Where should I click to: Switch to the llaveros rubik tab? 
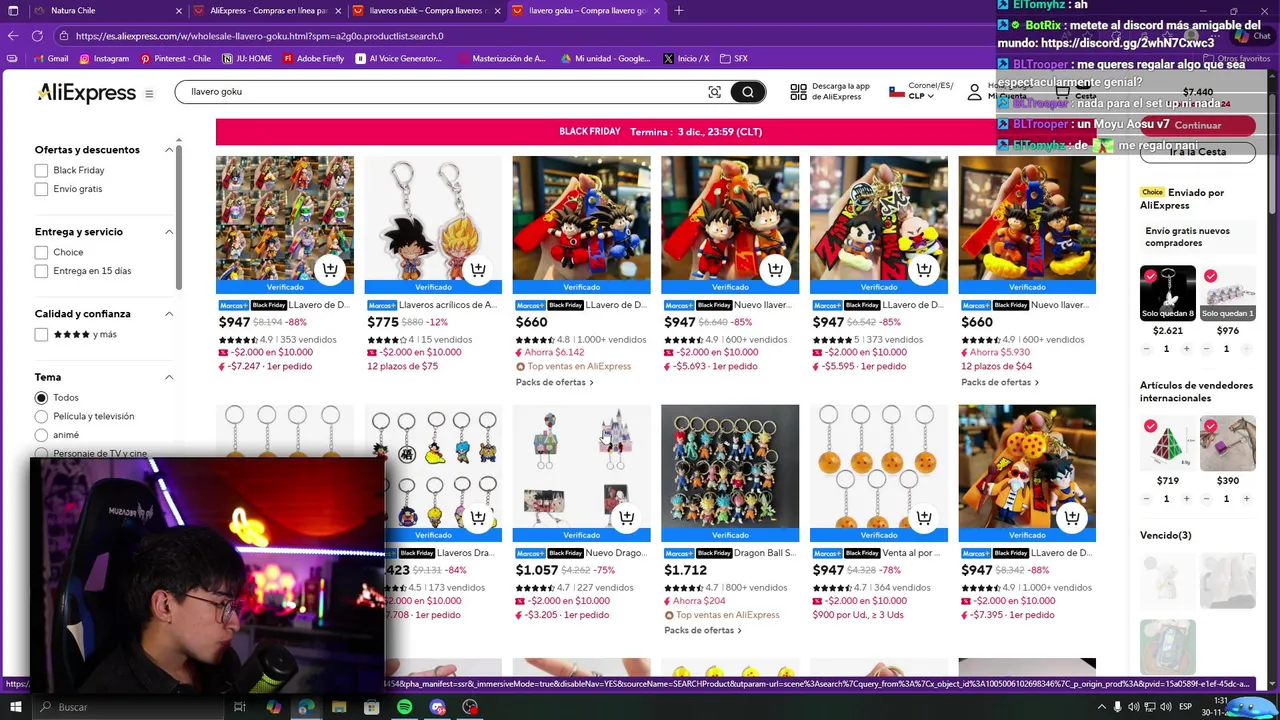pos(427,11)
